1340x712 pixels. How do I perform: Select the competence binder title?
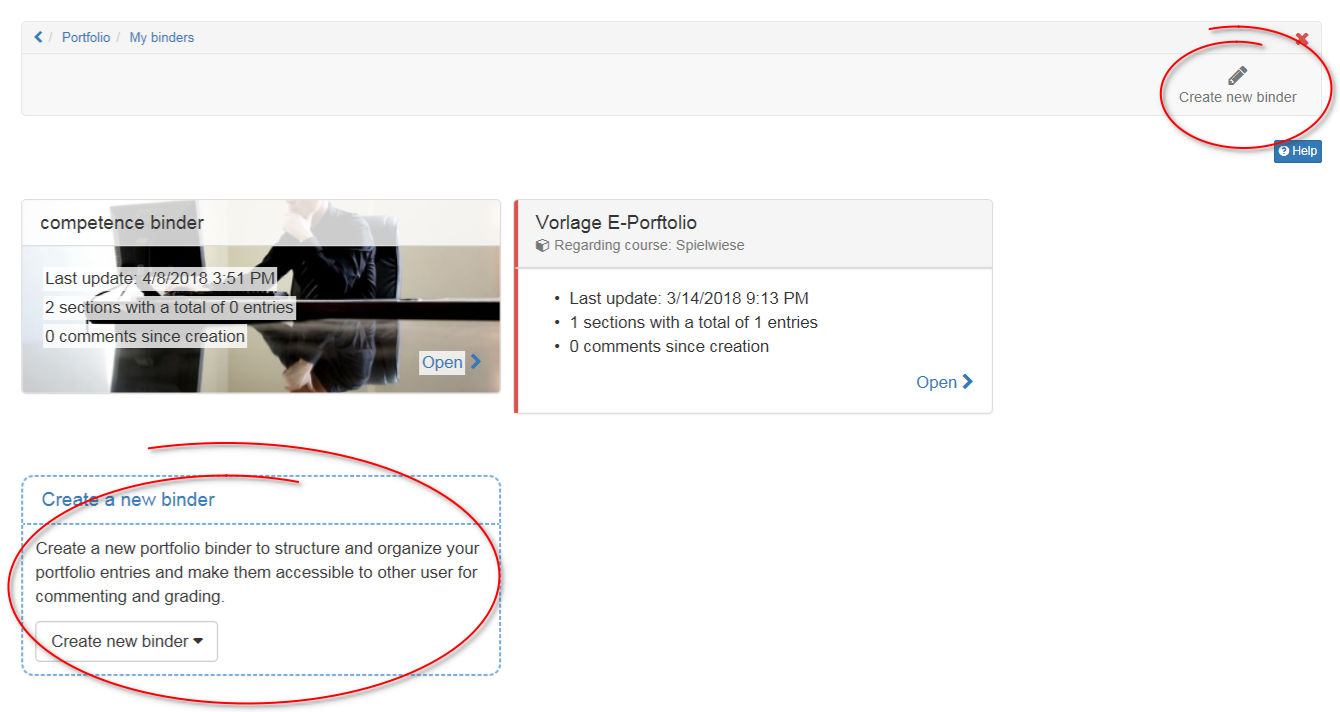click(122, 223)
